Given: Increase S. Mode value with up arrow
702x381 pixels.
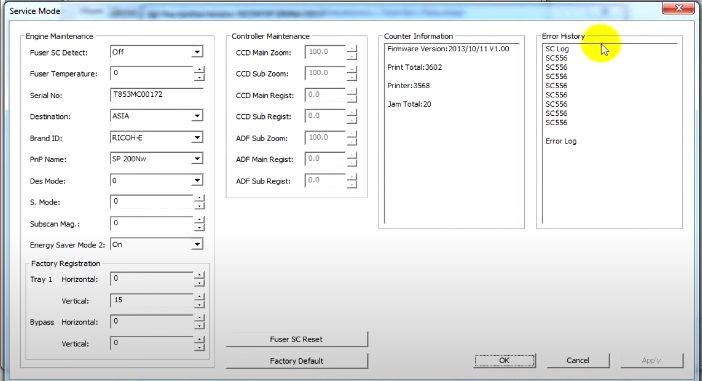Looking at the screenshot, I should tap(199, 198).
